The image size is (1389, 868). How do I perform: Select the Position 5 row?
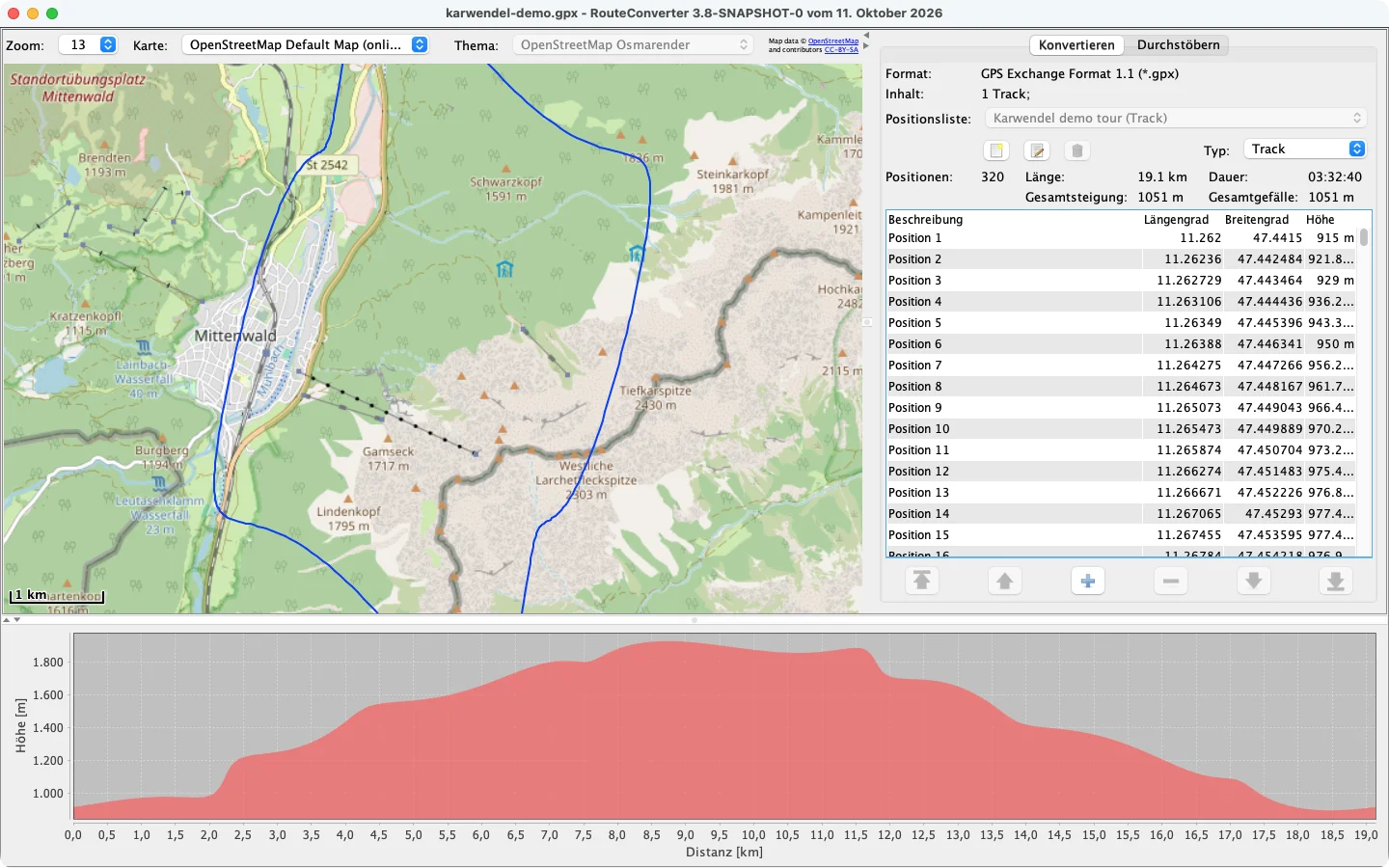click(1122, 323)
